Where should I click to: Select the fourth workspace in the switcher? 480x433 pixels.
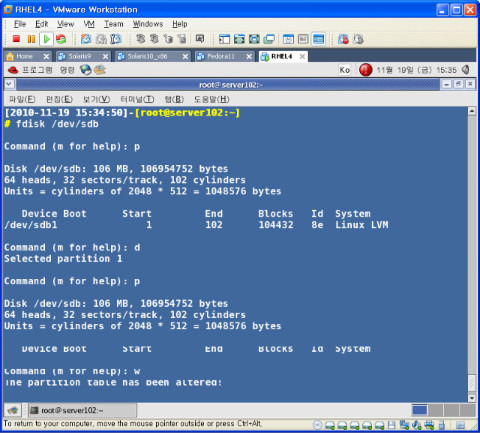point(467,410)
